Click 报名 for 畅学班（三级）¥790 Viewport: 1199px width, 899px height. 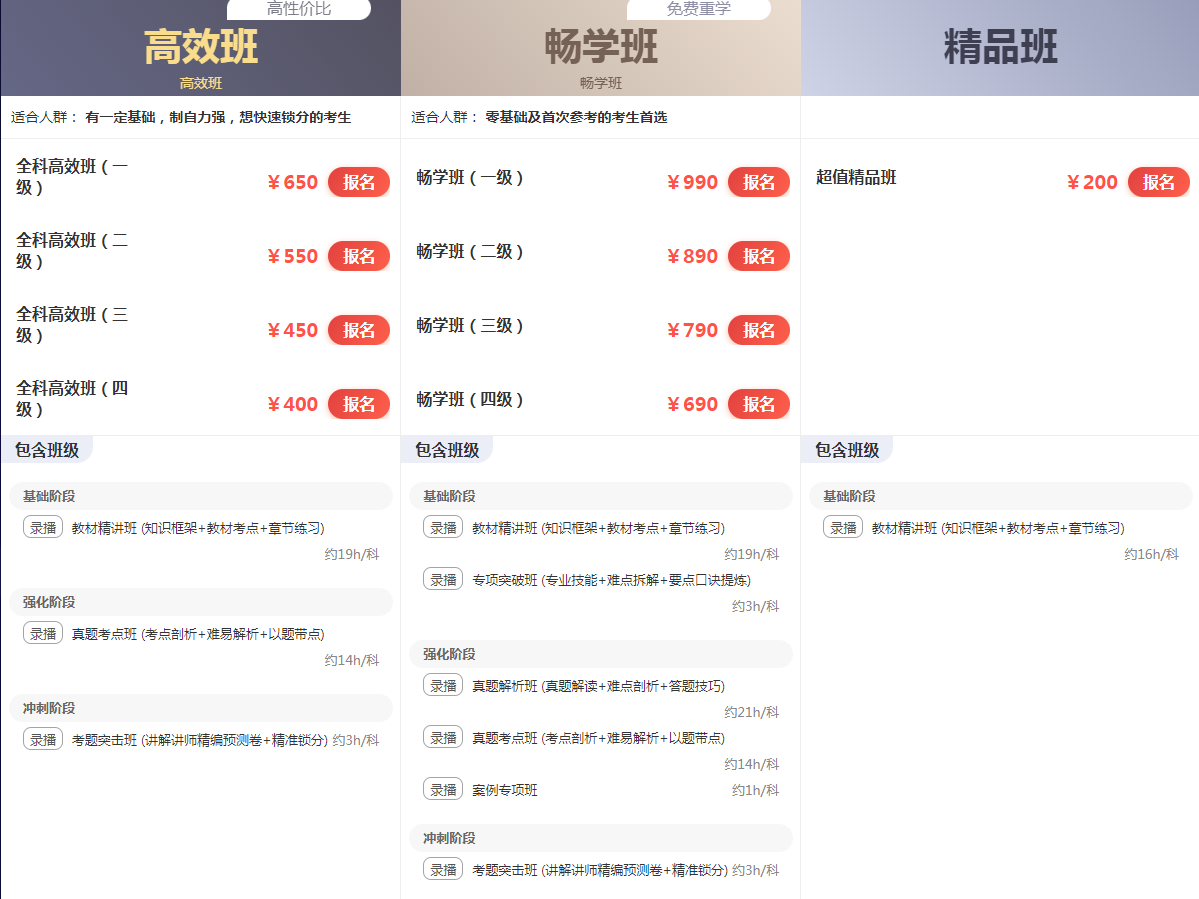(759, 330)
